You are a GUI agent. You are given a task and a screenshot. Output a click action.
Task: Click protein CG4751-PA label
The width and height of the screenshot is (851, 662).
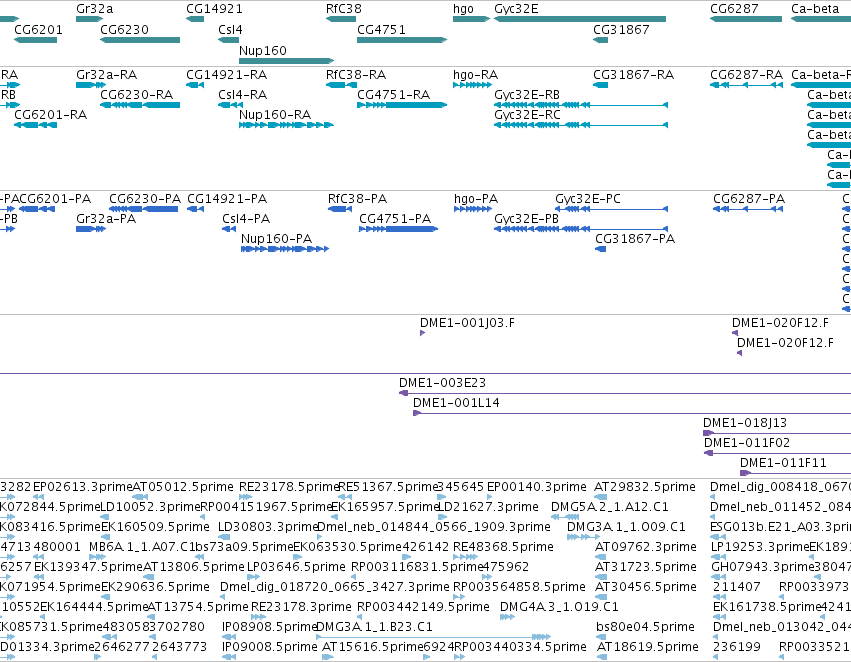click(x=395, y=219)
